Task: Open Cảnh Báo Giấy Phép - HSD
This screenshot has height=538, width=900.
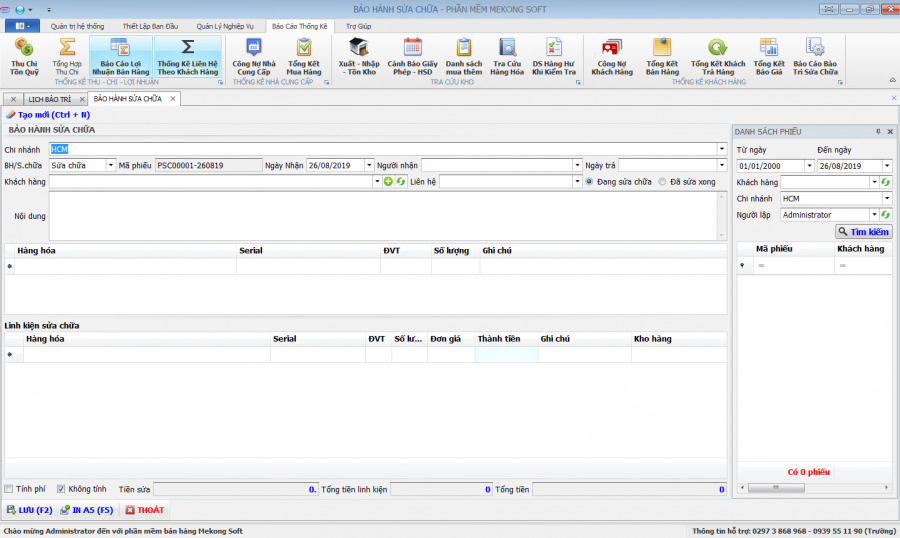Action: (412, 56)
